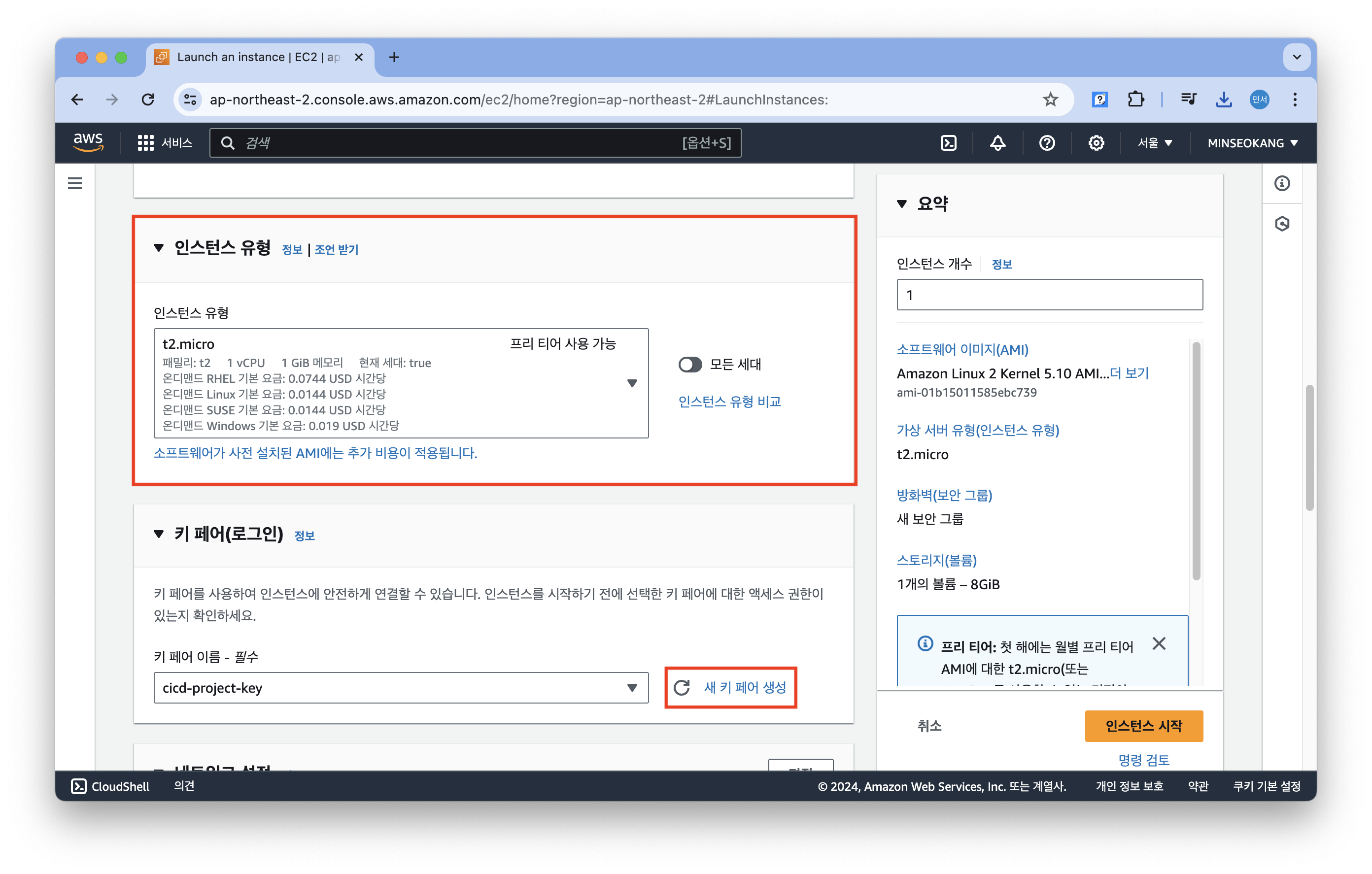Viewport: 1372px width, 874px height.
Task: Open the notifications bell
Action: (x=997, y=143)
